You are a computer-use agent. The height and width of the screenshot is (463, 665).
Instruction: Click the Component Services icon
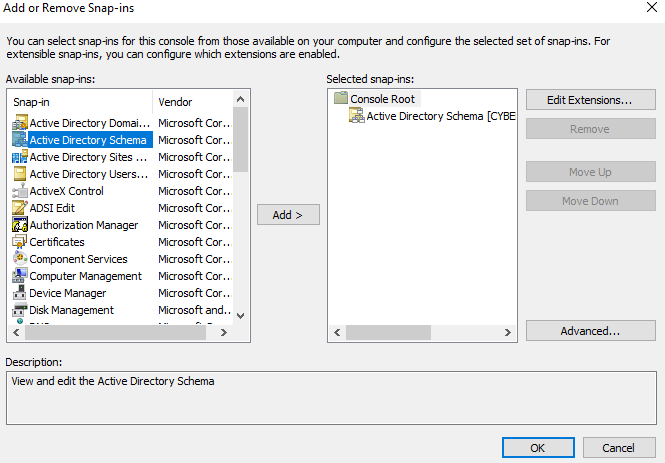coord(20,259)
